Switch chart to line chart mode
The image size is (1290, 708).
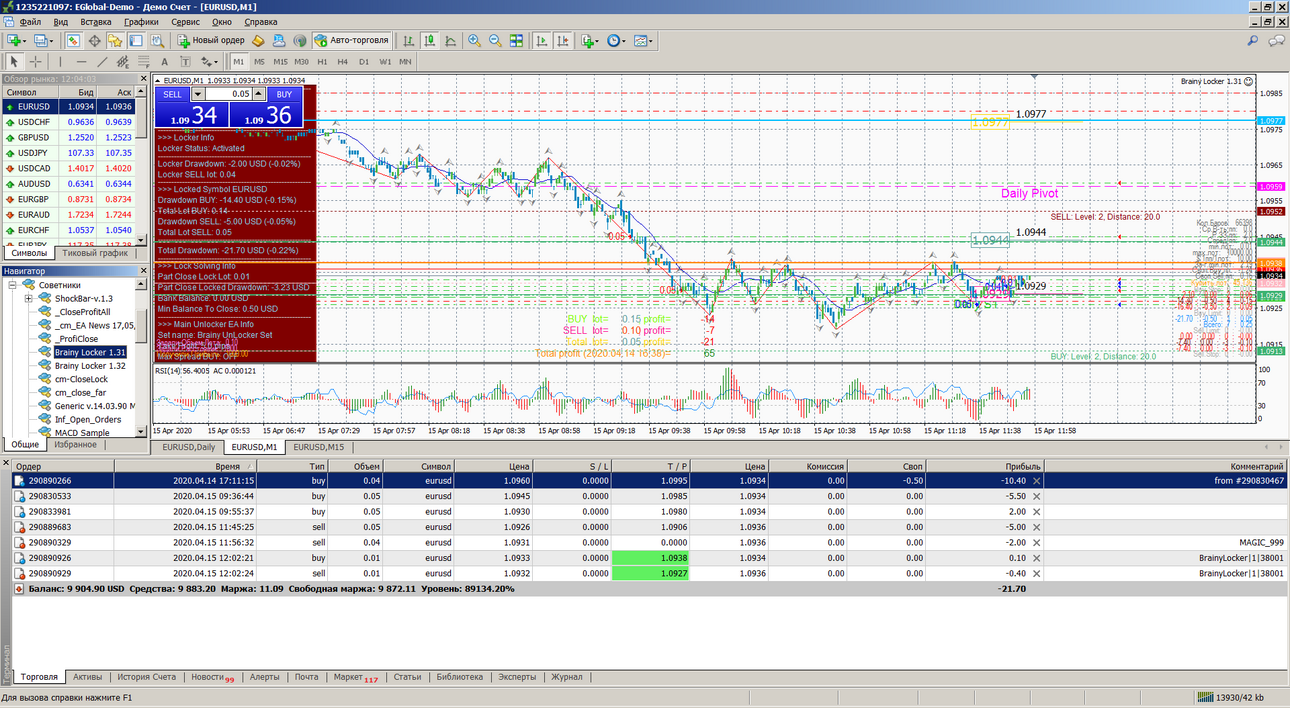coord(451,41)
